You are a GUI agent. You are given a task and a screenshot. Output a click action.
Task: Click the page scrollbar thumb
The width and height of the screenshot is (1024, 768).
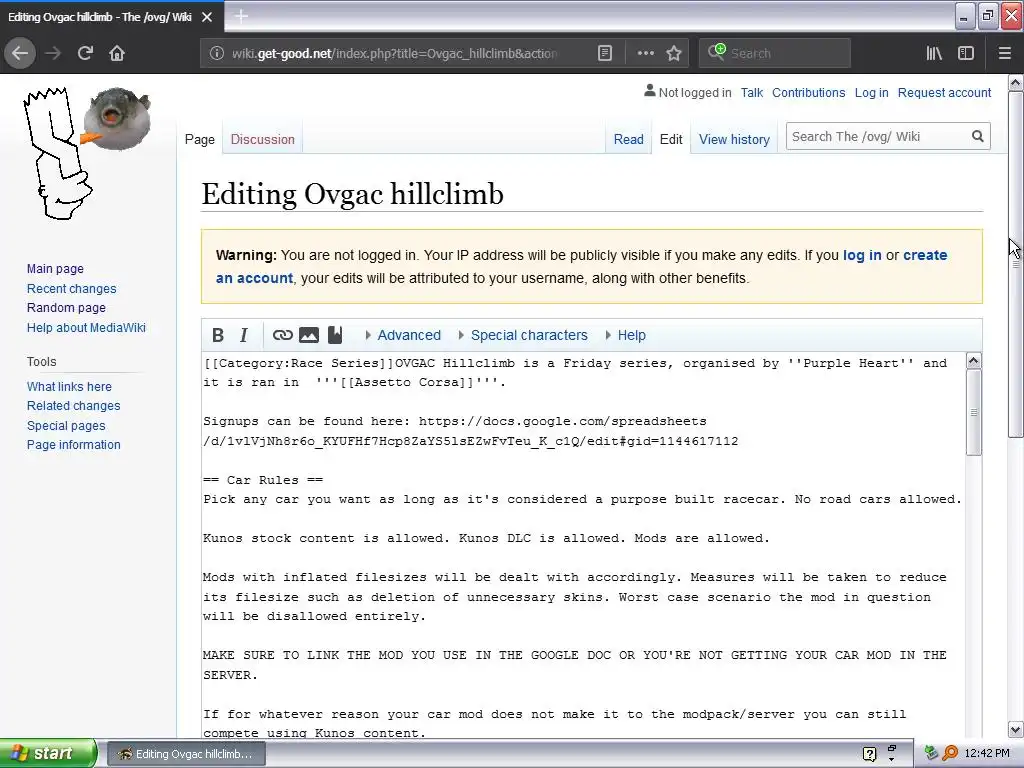(1016, 264)
